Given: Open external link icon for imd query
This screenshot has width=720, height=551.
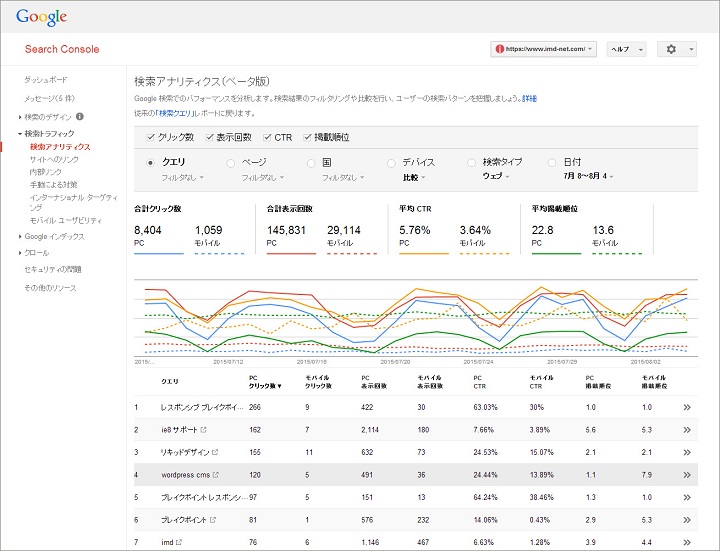Looking at the screenshot, I should tap(179, 542).
